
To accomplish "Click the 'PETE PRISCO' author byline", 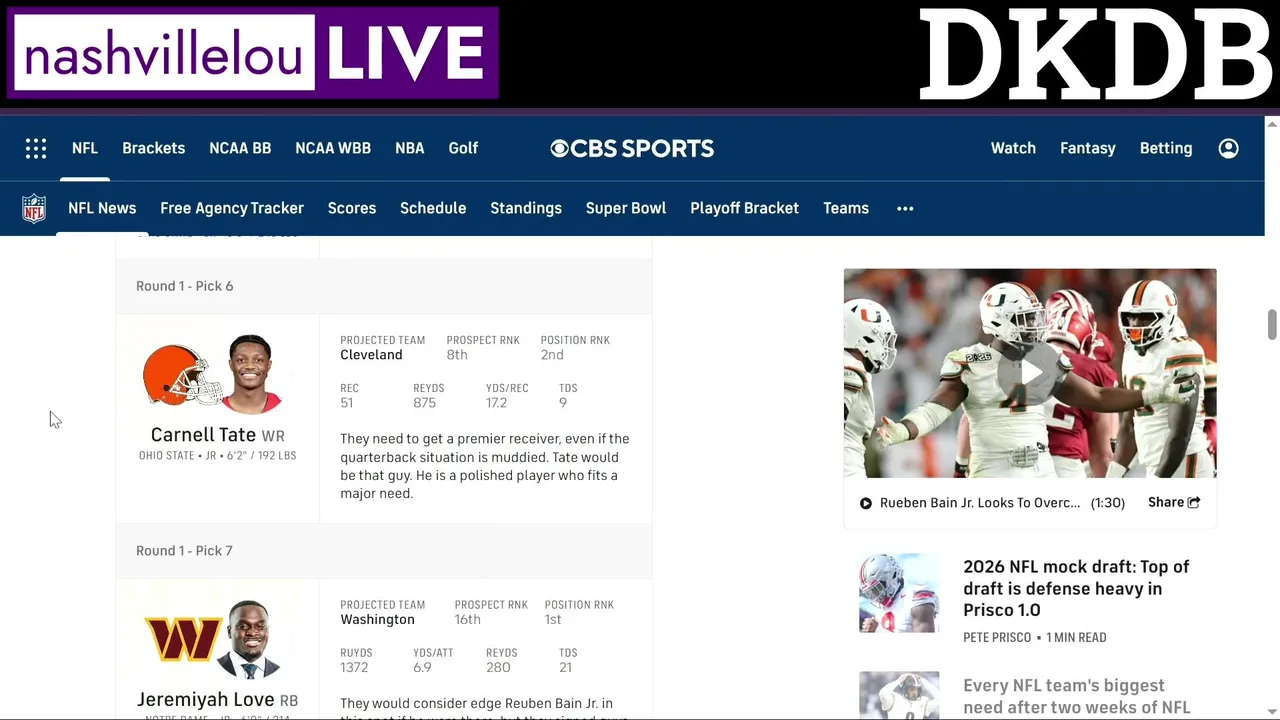I will tap(997, 638).
